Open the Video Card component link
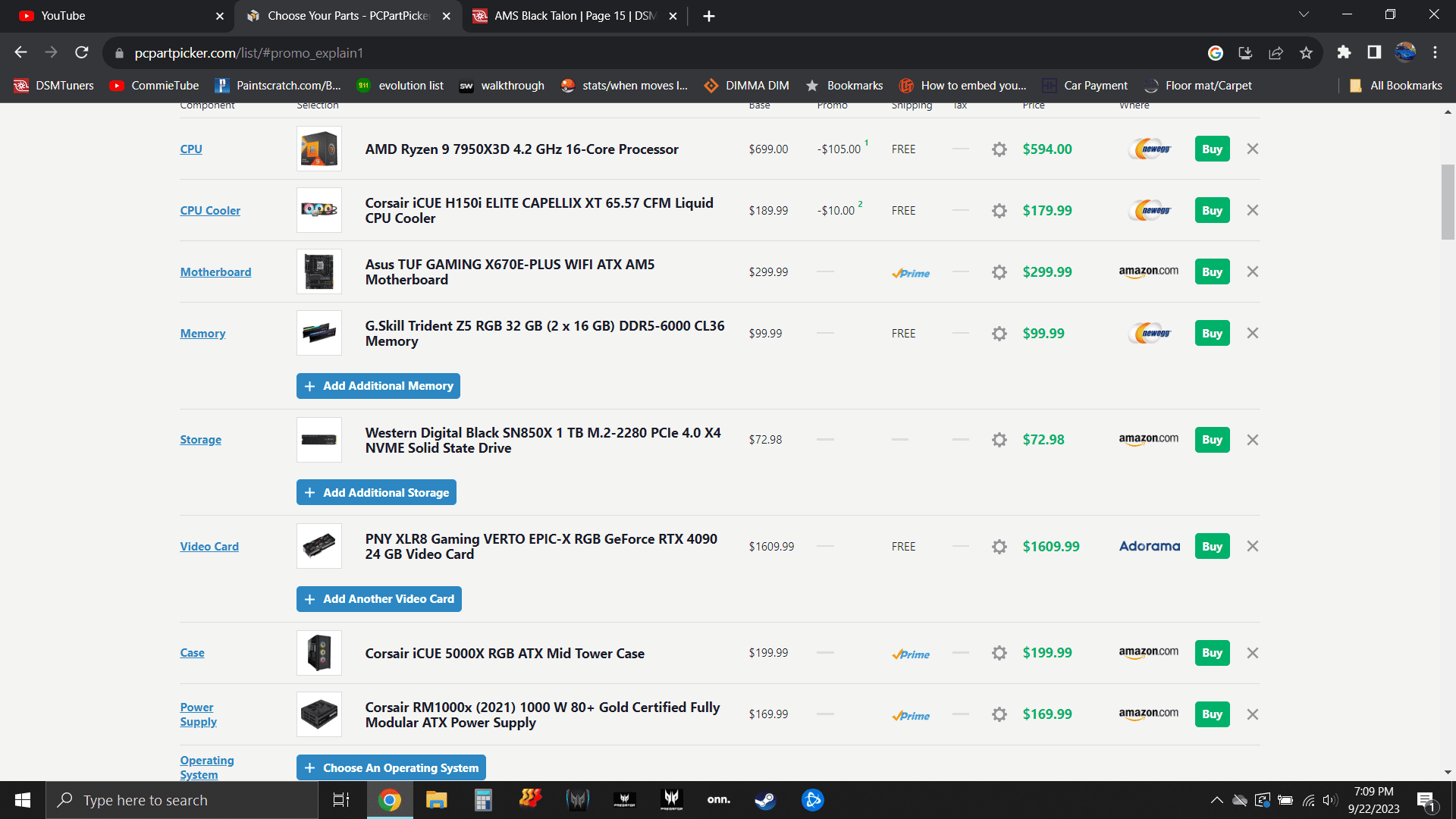1456x819 pixels. click(x=209, y=547)
